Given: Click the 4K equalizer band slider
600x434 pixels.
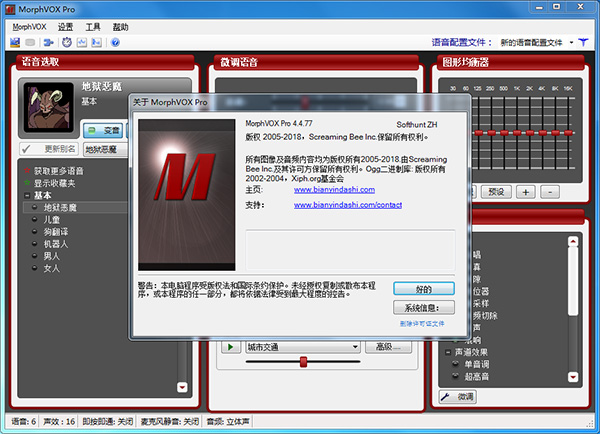Looking at the screenshot, I should tap(543, 133).
